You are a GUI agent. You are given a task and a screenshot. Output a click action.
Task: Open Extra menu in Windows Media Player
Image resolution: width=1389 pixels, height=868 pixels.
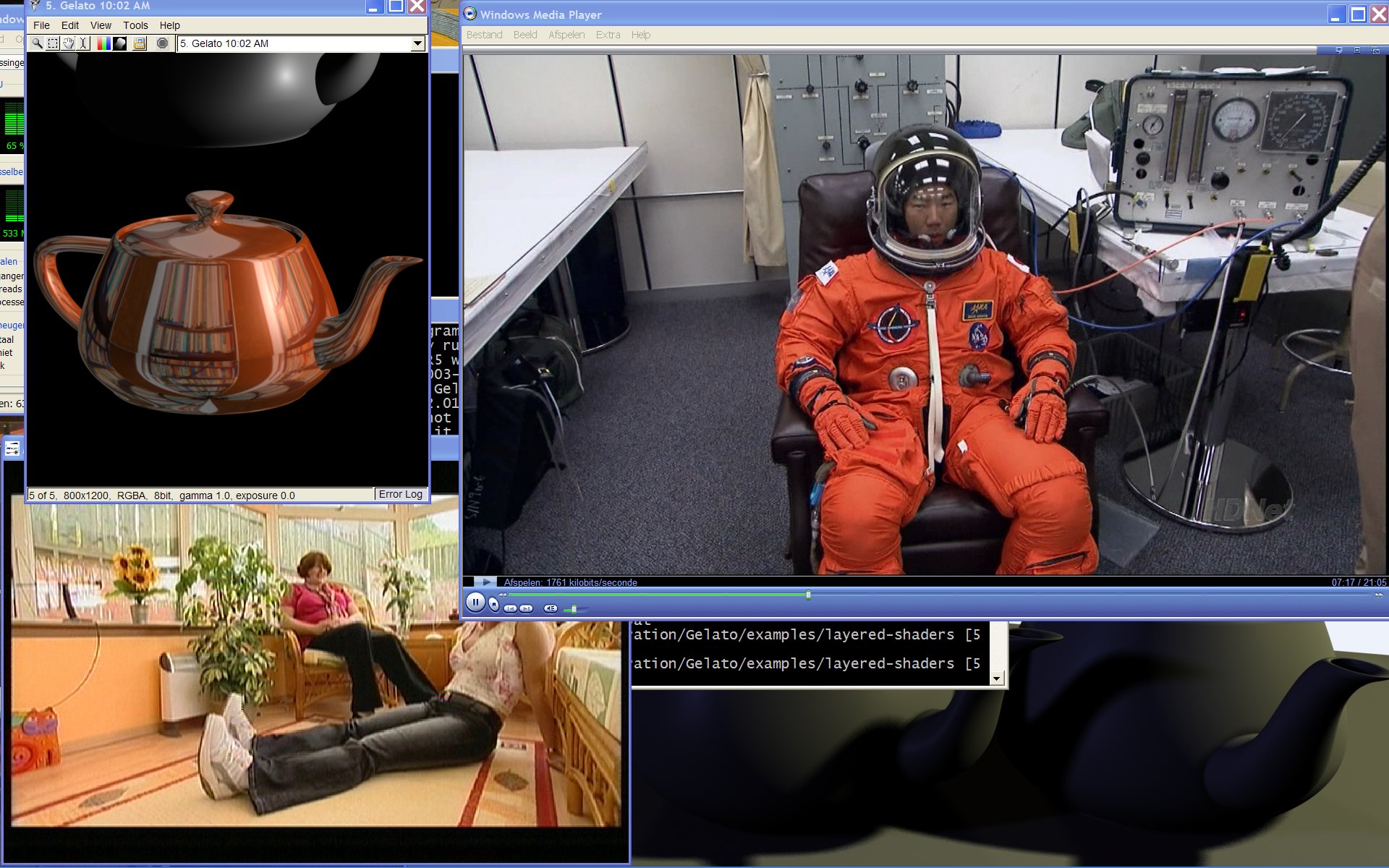(608, 35)
